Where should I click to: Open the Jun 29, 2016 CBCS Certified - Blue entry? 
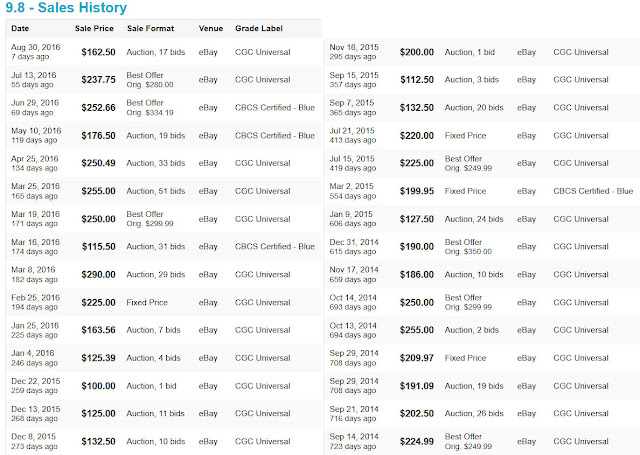click(x=275, y=107)
